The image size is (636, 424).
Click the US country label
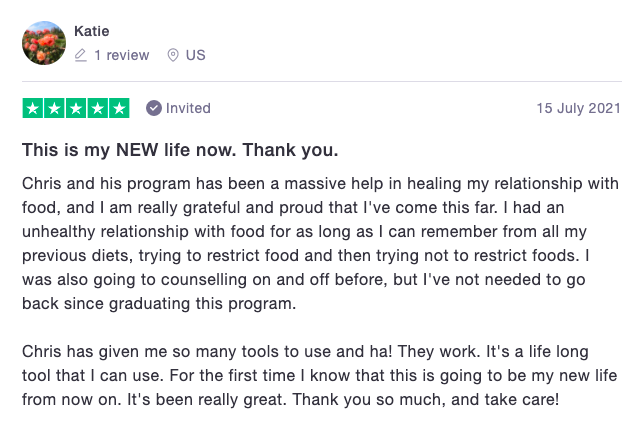point(196,56)
